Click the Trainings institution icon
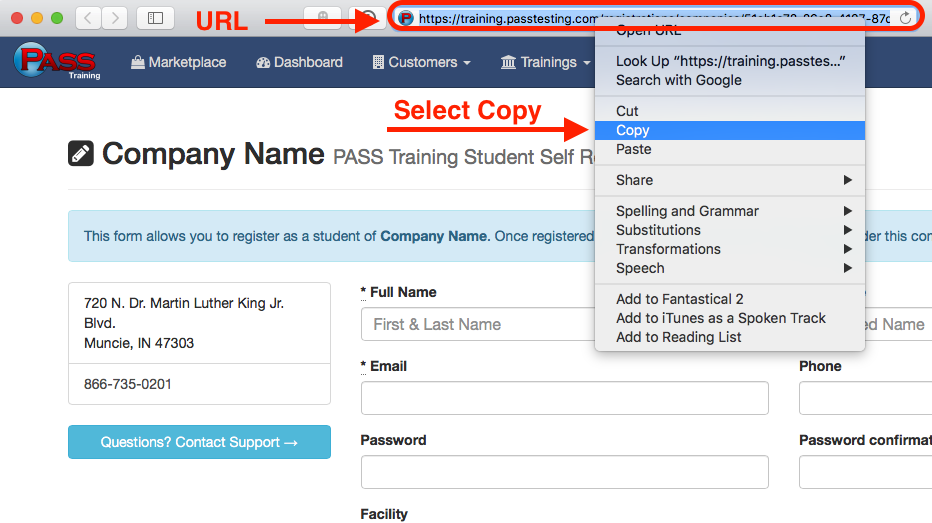Image resolution: width=932 pixels, height=523 pixels. 508,62
